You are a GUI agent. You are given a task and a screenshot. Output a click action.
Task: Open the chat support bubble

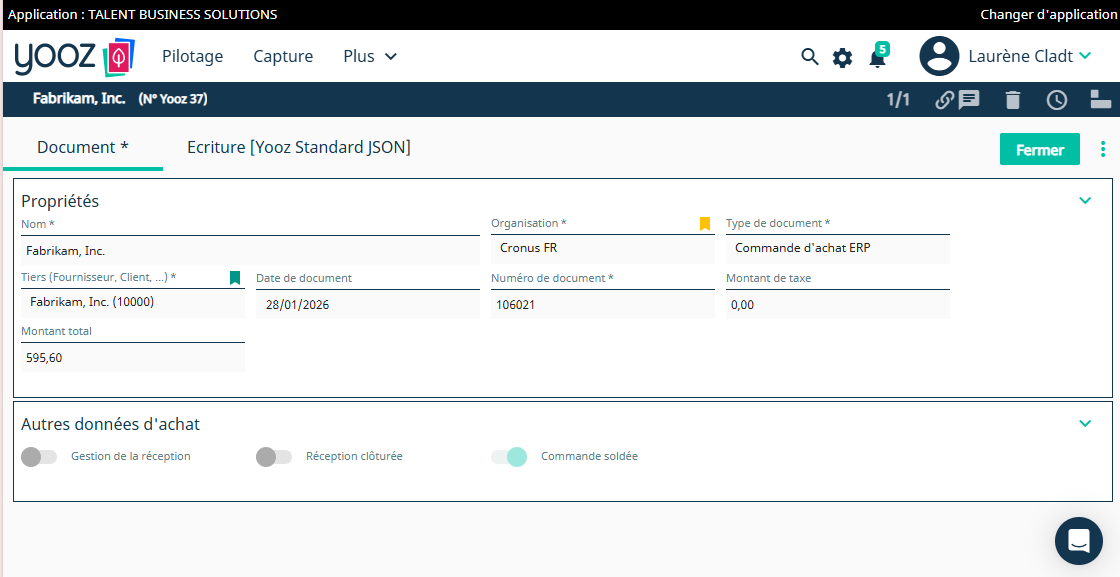(1079, 541)
